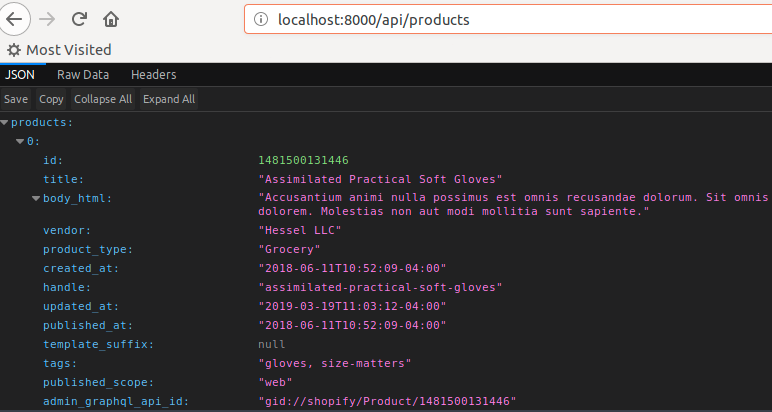The height and width of the screenshot is (412, 772).
Task: Open the Most Visited bookmarks folder
Action: click(68, 50)
